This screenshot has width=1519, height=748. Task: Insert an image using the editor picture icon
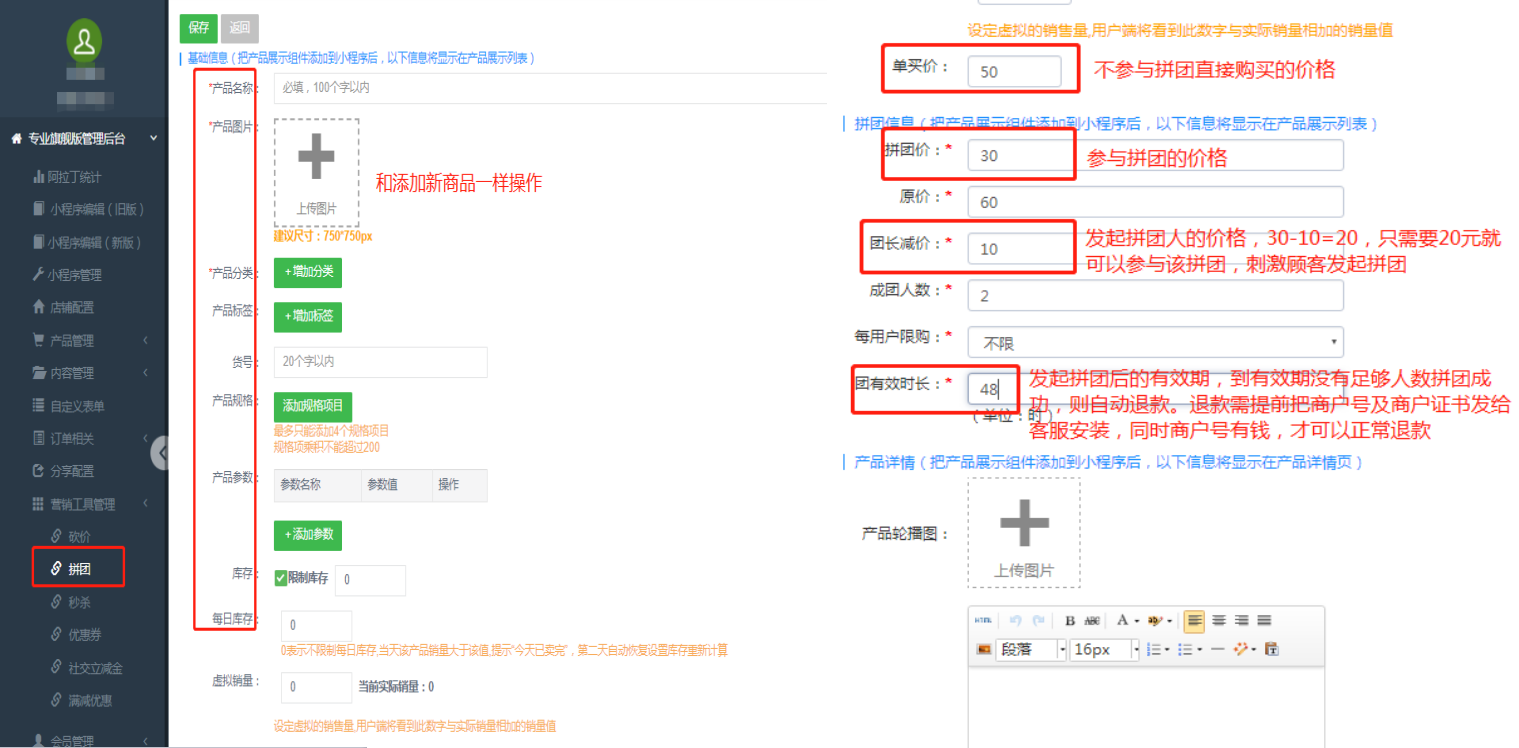984,650
